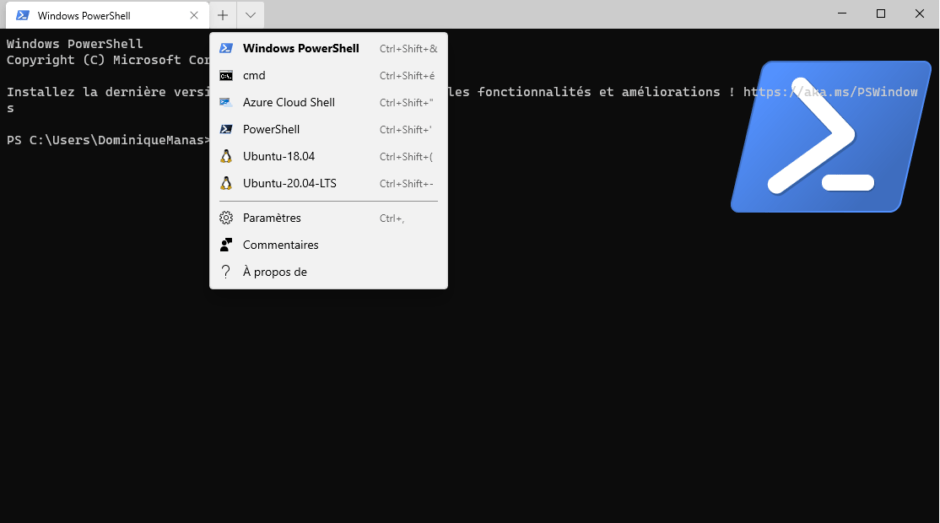Select Ubuntu-20.04-LTS menu entry
Image resolution: width=940 pixels, height=523 pixels.
289,183
